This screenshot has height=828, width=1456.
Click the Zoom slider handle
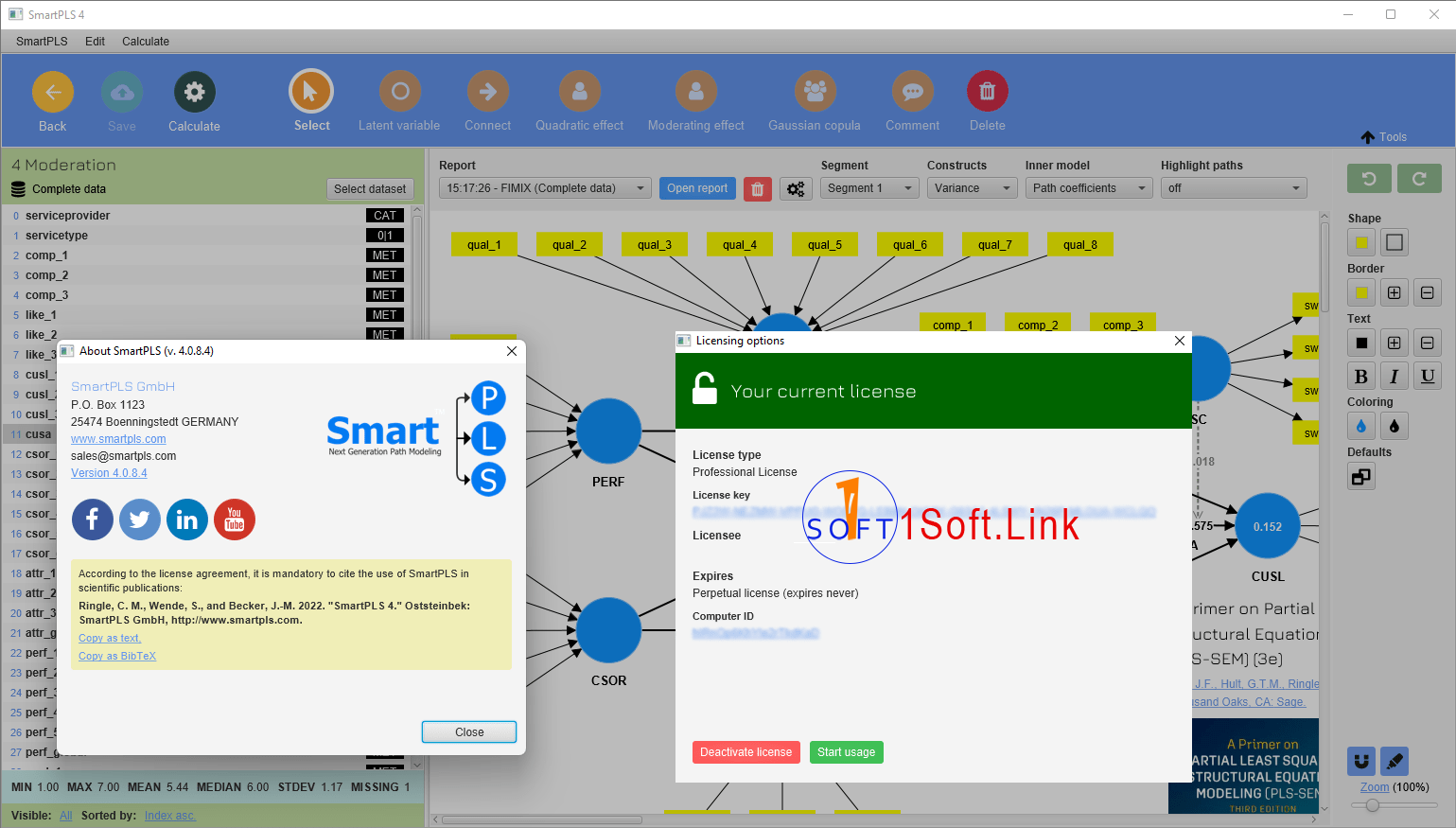pos(1373,805)
